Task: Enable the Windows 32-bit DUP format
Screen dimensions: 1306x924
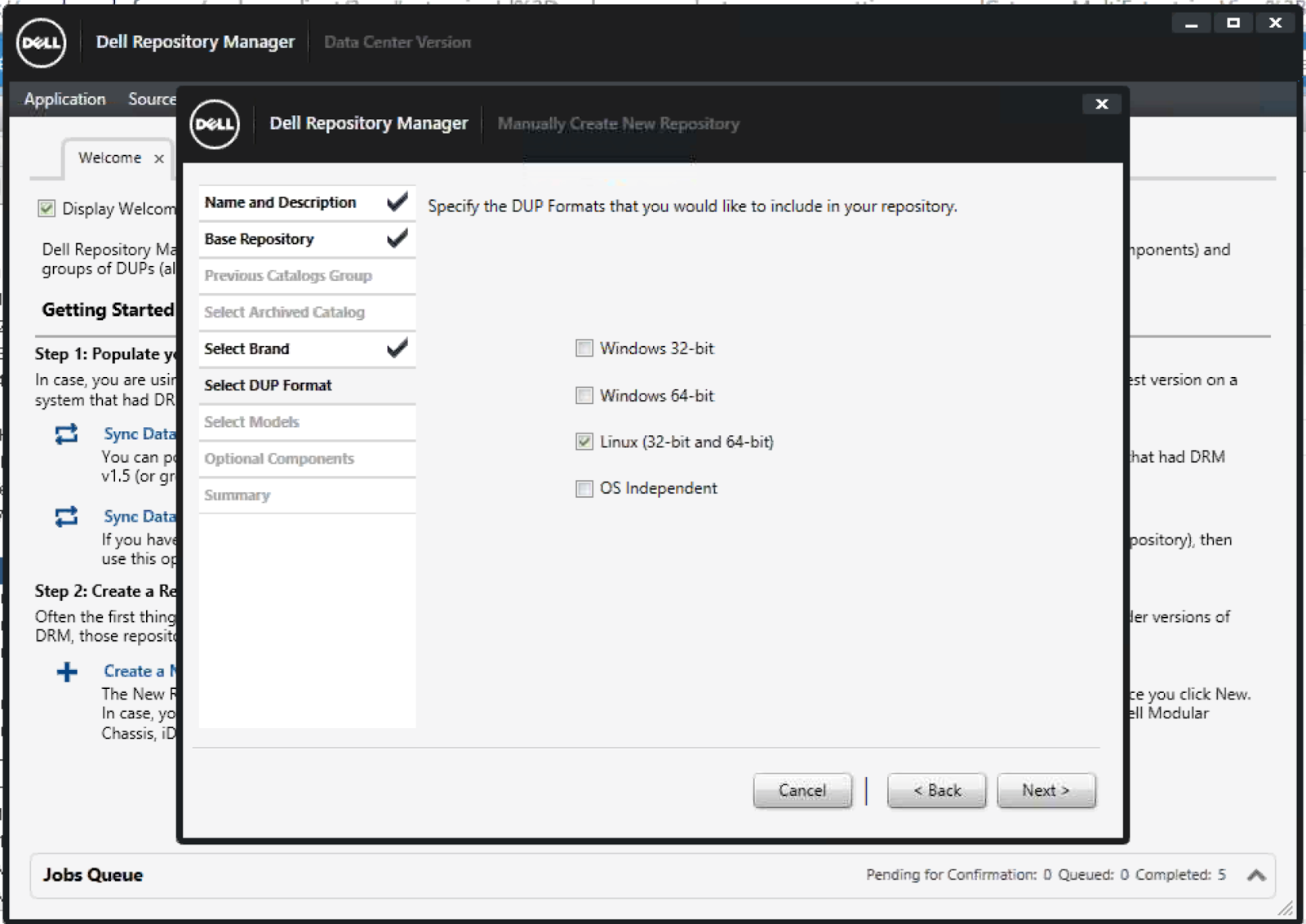Action: (584, 349)
